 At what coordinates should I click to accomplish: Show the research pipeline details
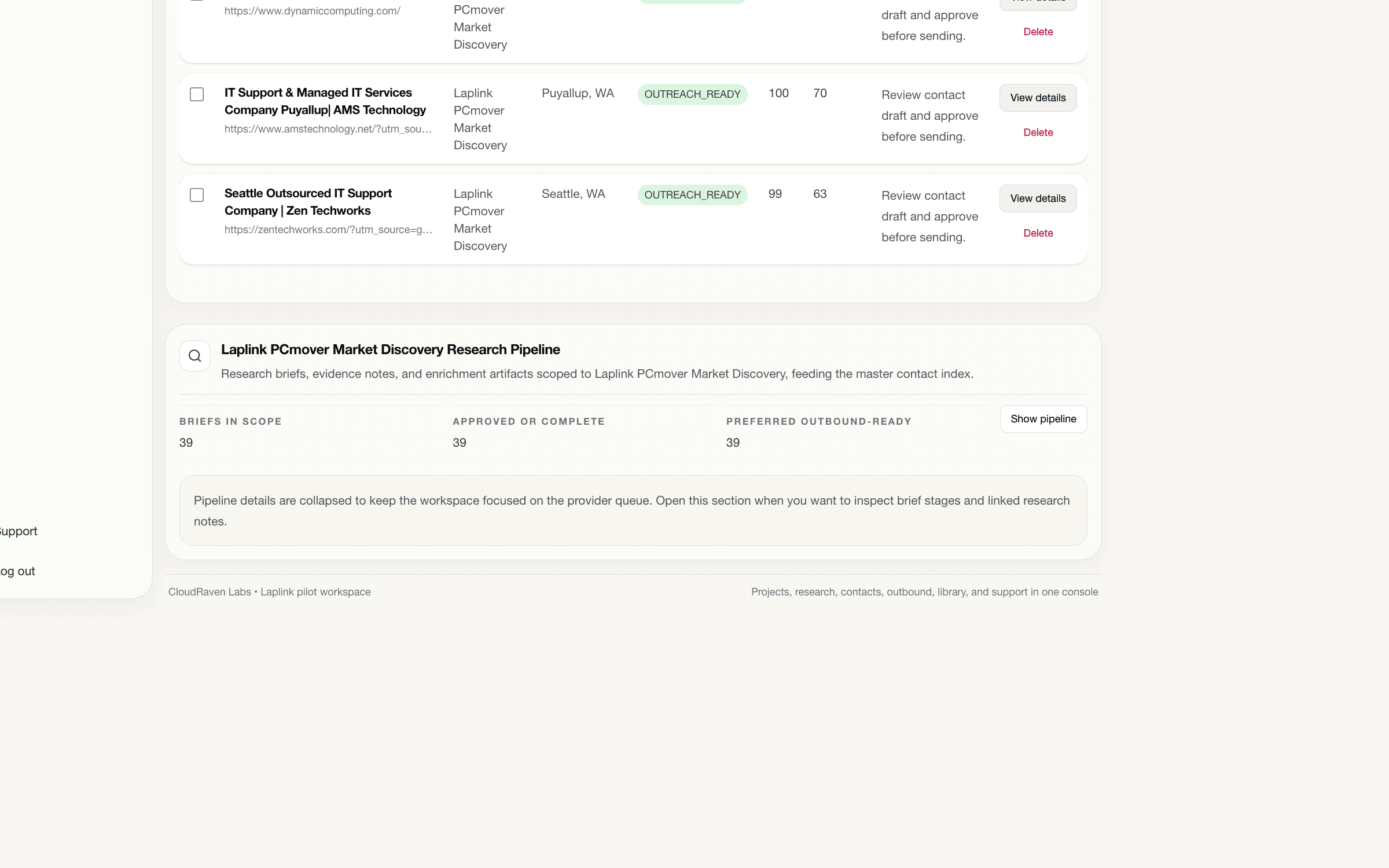(1043, 418)
